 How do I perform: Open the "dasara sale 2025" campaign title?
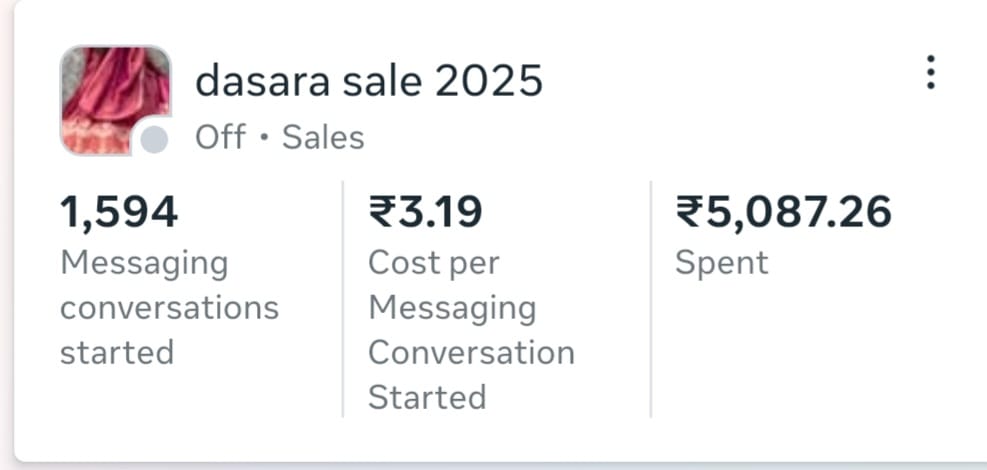tap(369, 81)
